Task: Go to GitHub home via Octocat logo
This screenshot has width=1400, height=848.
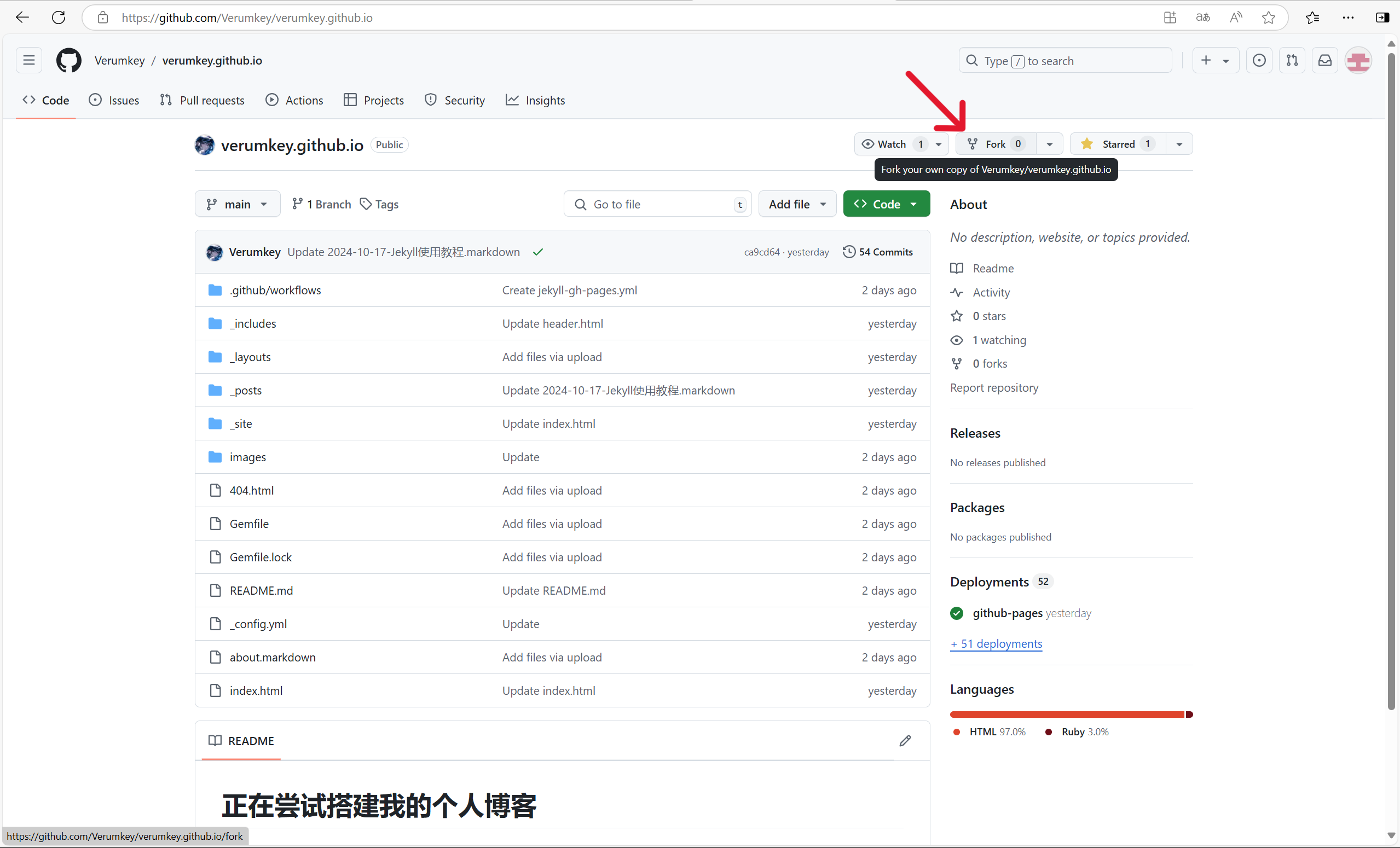Action: (x=69, y=60)
